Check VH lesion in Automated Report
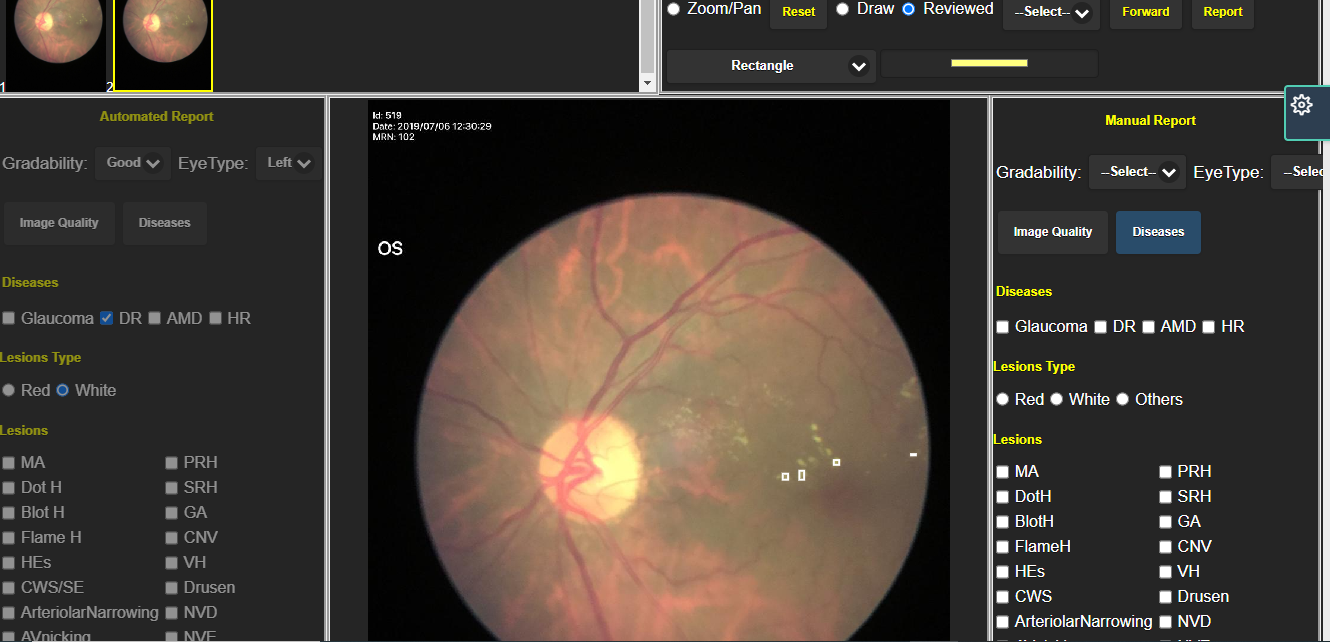This screenshot has height=642, width=1330. point(172,563)
